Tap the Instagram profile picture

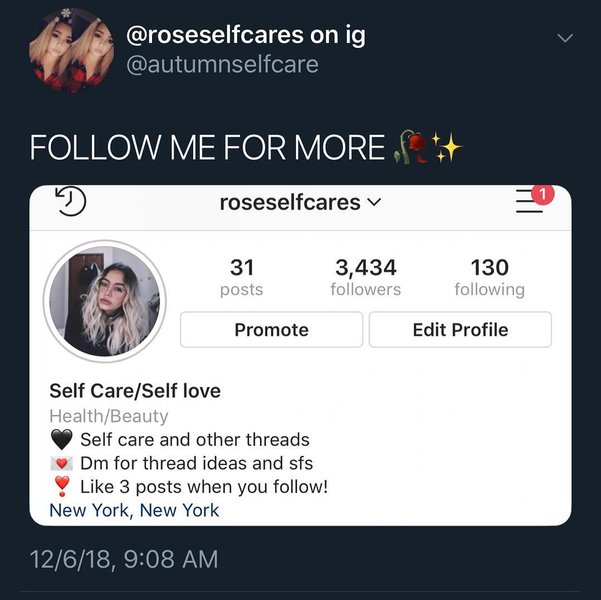click(x=105, y=301)
